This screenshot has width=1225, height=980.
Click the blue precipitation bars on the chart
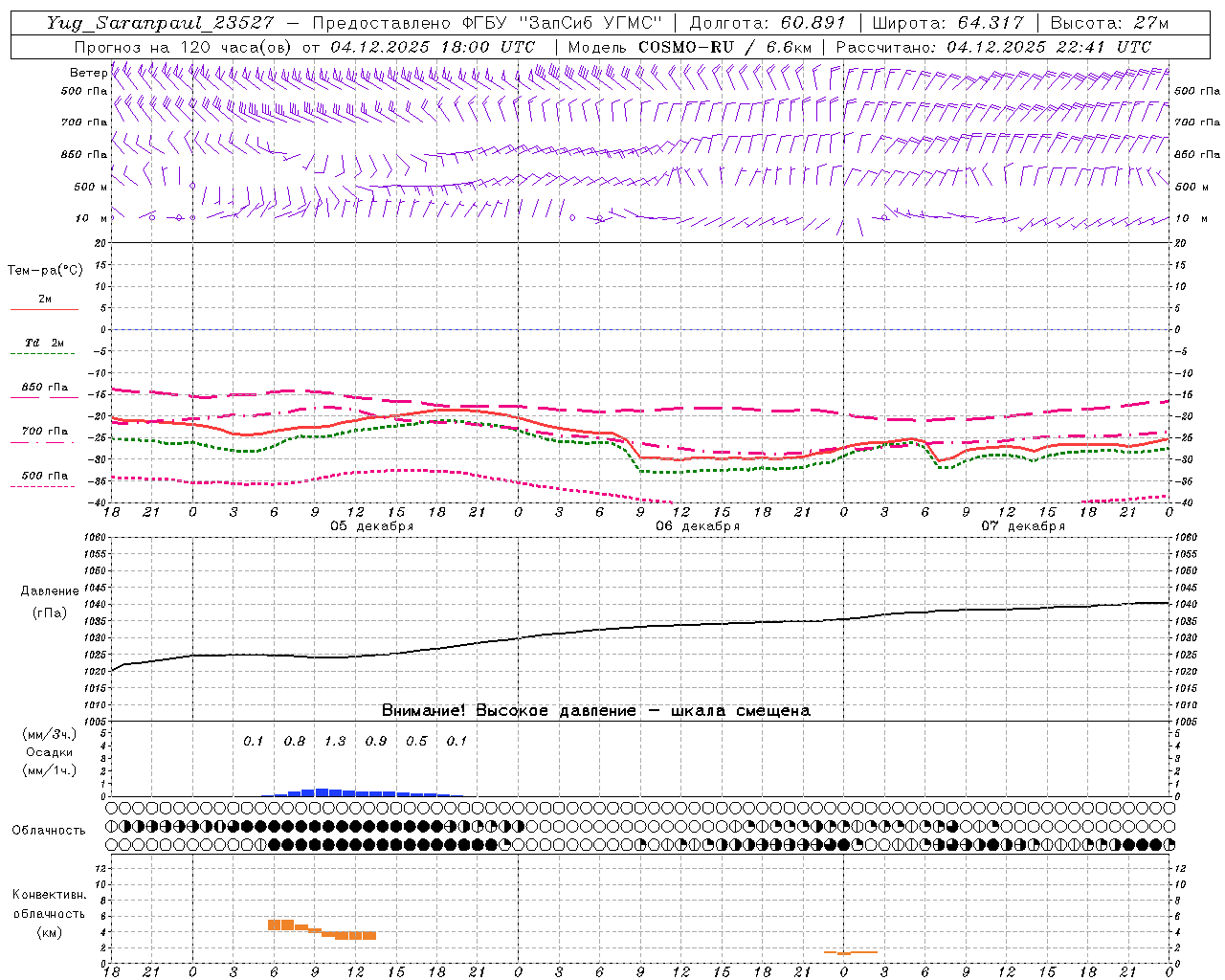[364, 792]
